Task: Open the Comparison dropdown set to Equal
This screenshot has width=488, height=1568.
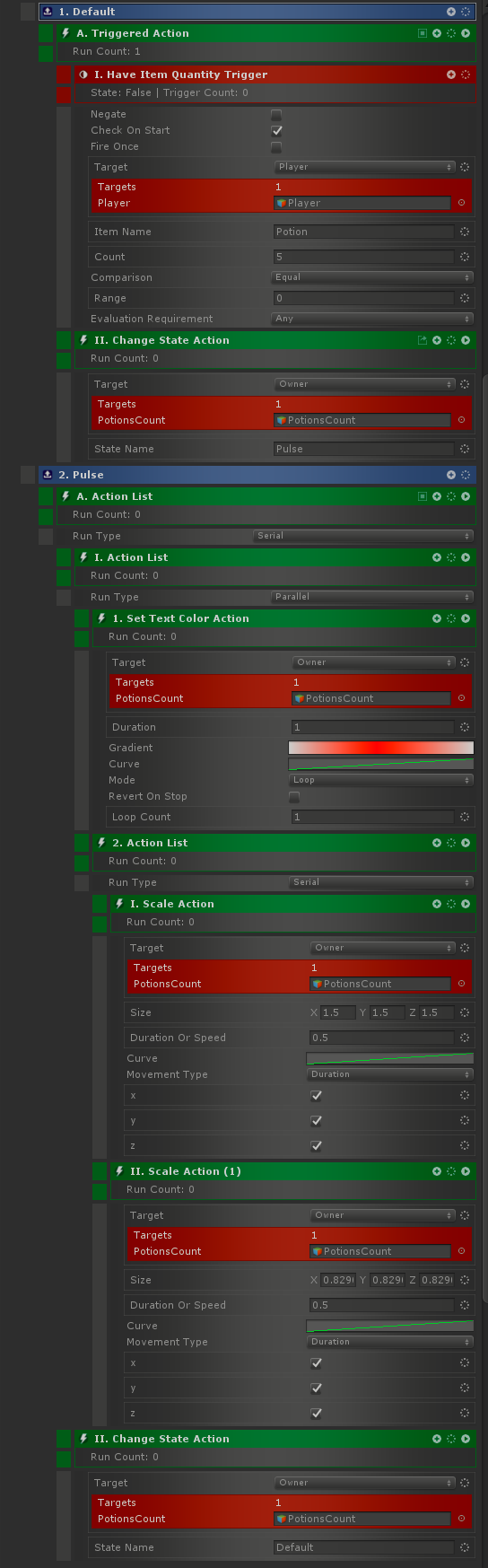Action: (372, 277)
